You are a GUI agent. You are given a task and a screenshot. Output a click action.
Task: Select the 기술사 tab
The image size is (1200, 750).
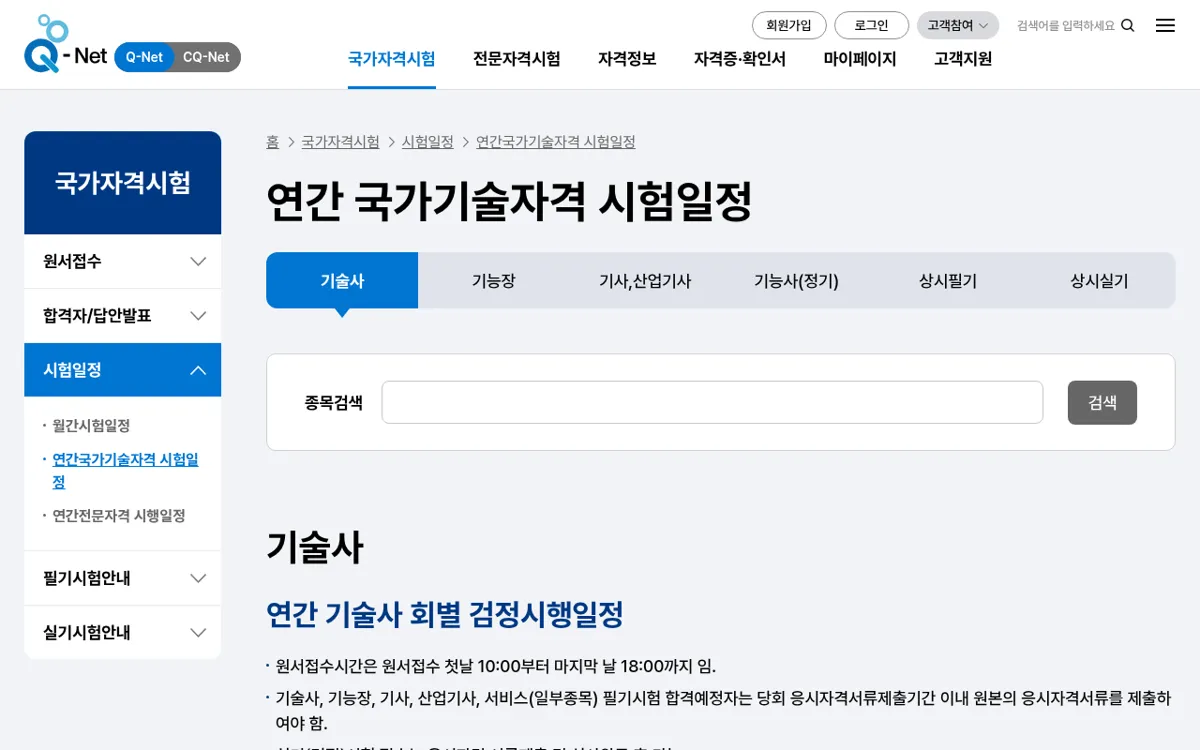click(342, 281)
